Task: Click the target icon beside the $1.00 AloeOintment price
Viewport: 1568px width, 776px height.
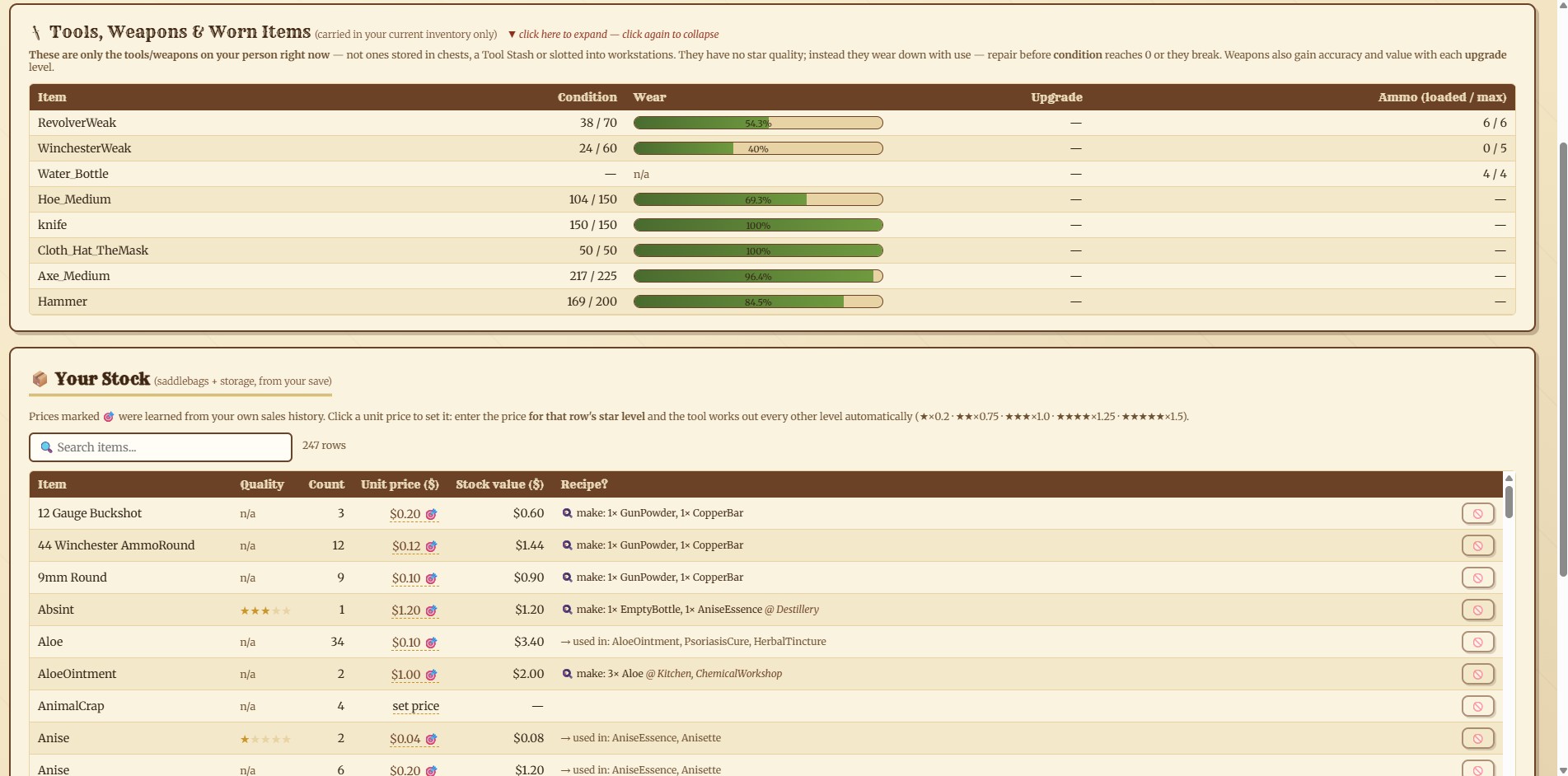Action: 431,675
